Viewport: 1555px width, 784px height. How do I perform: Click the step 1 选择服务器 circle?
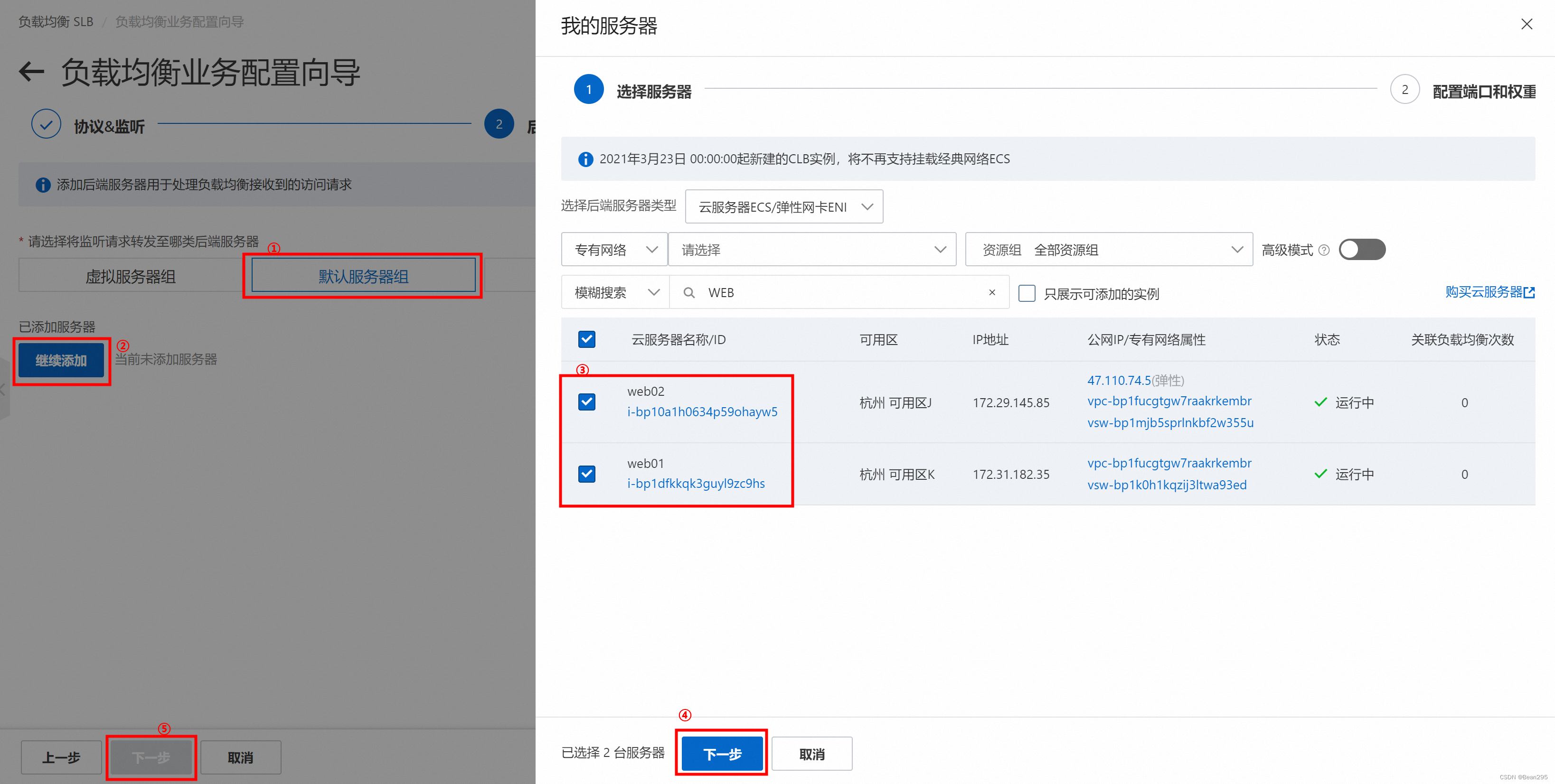589,90
